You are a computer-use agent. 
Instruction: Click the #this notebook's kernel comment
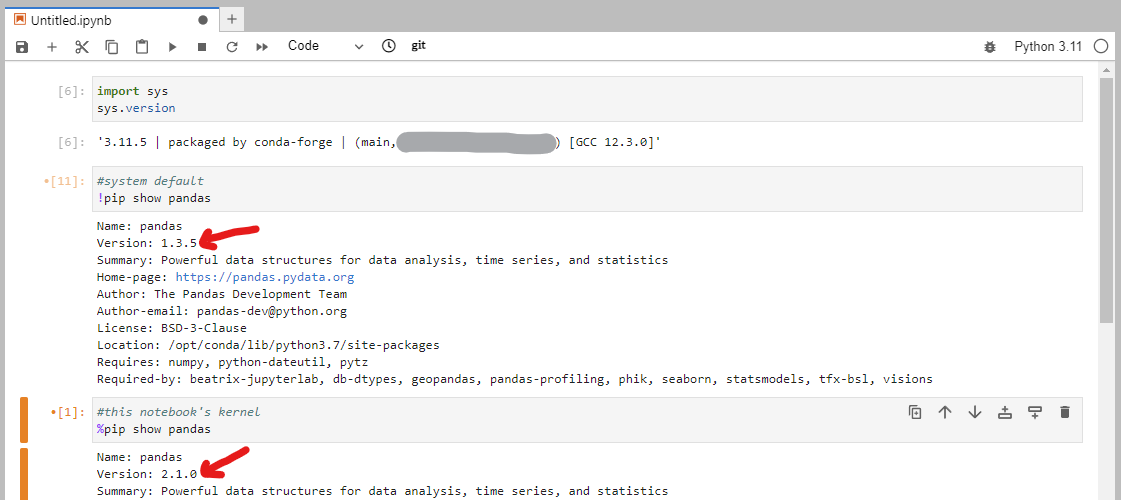[x=179, y=412]
